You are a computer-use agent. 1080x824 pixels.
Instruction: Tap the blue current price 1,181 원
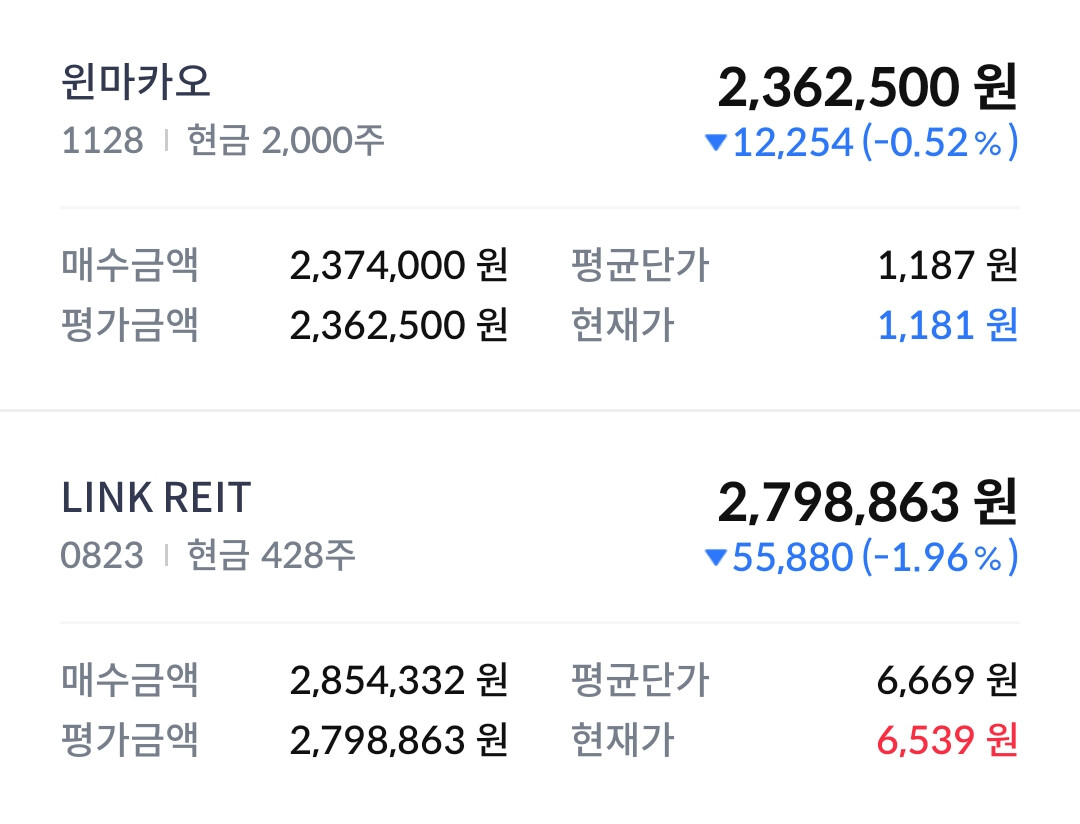click(x=947, y=325)
